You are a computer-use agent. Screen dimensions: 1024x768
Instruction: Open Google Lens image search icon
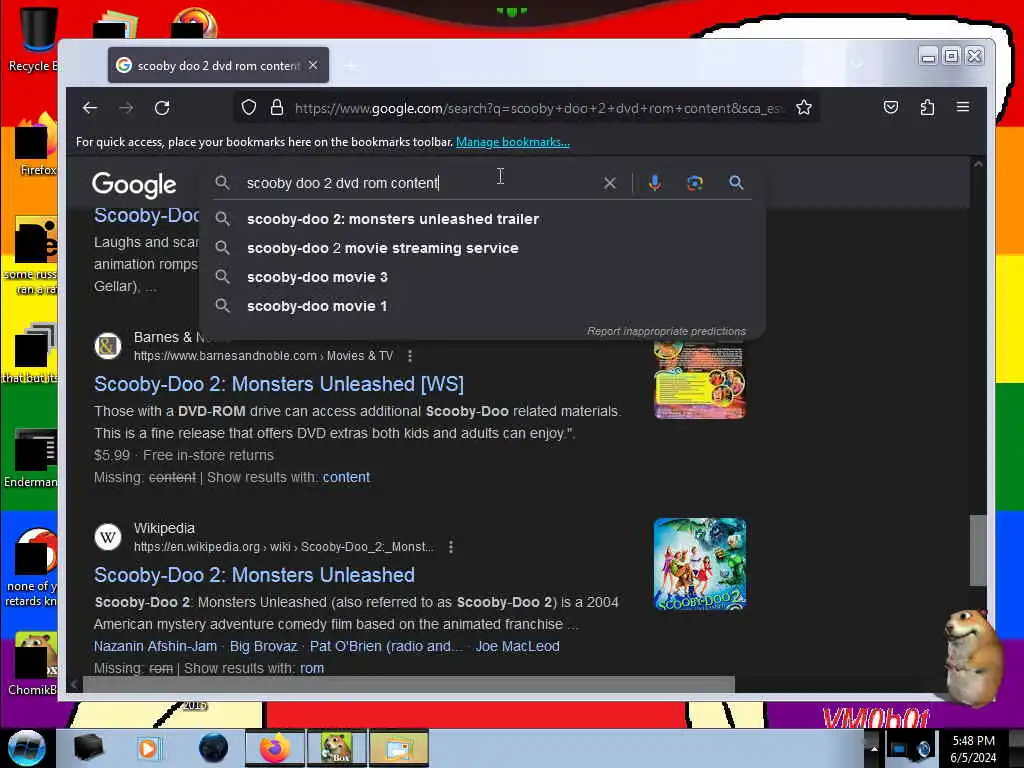(x=695, y=183)
